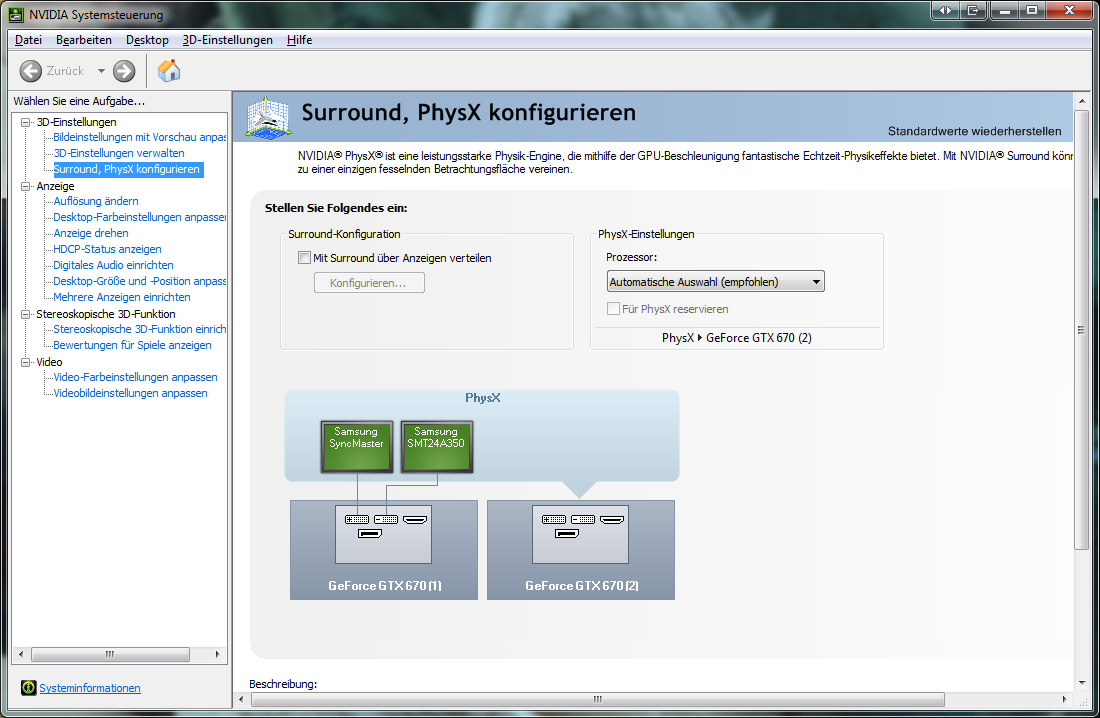Click the Konfigurieren... button
The width and height of the screenshot is (1100, 718).
(369, 283)
